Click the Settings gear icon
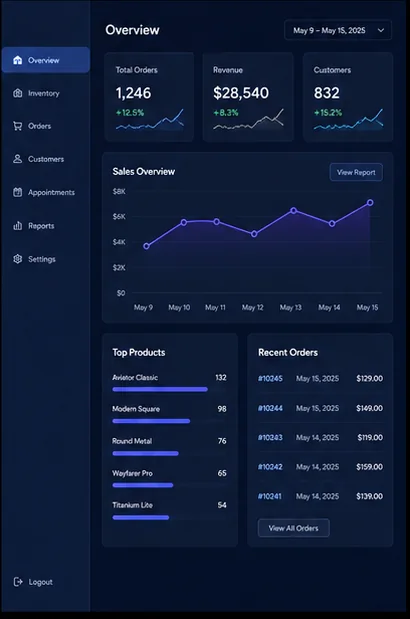410x619 pixels. (x=17, y=259)
